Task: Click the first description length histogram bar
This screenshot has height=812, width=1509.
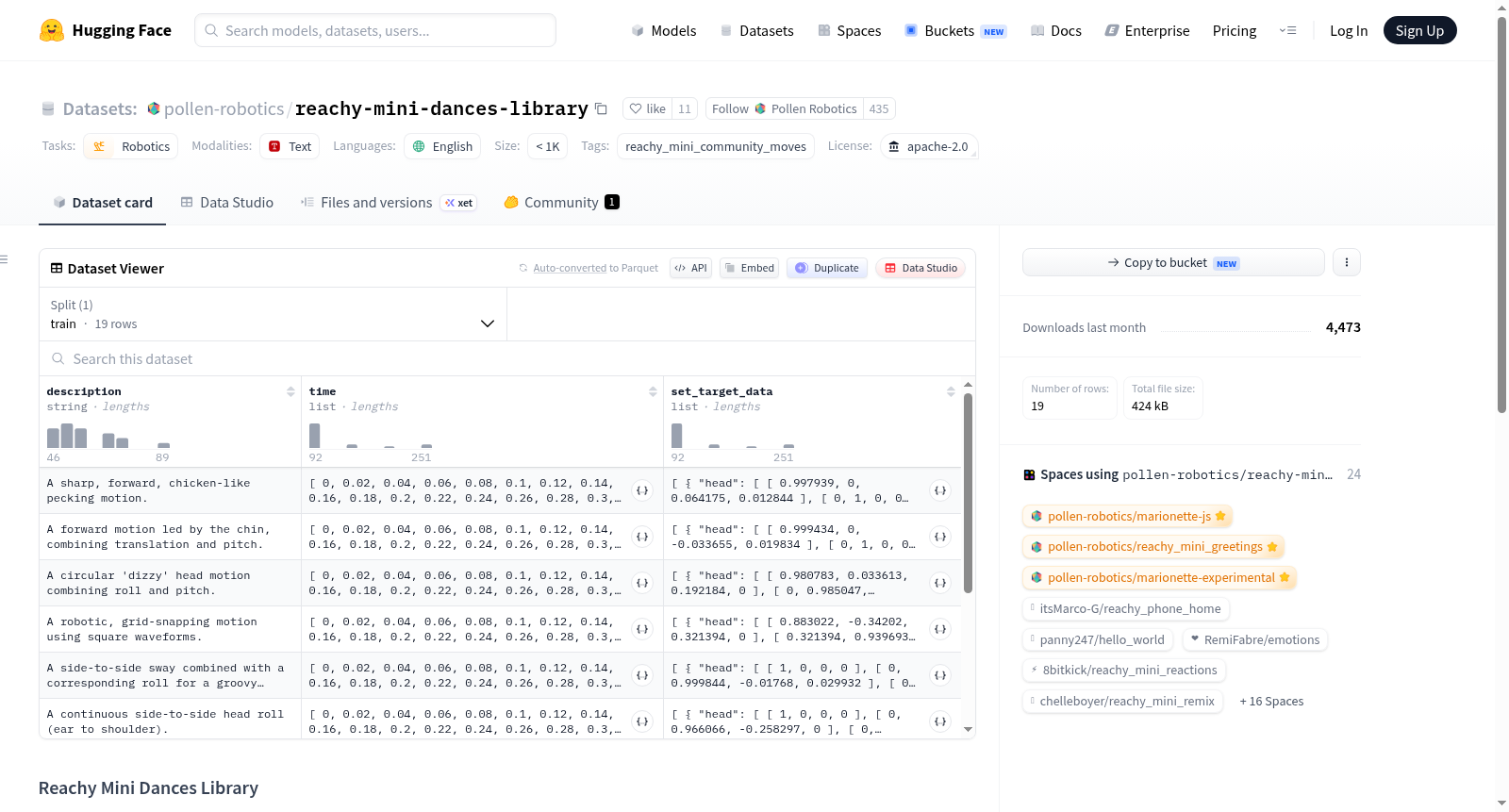Action: [53, 438]
